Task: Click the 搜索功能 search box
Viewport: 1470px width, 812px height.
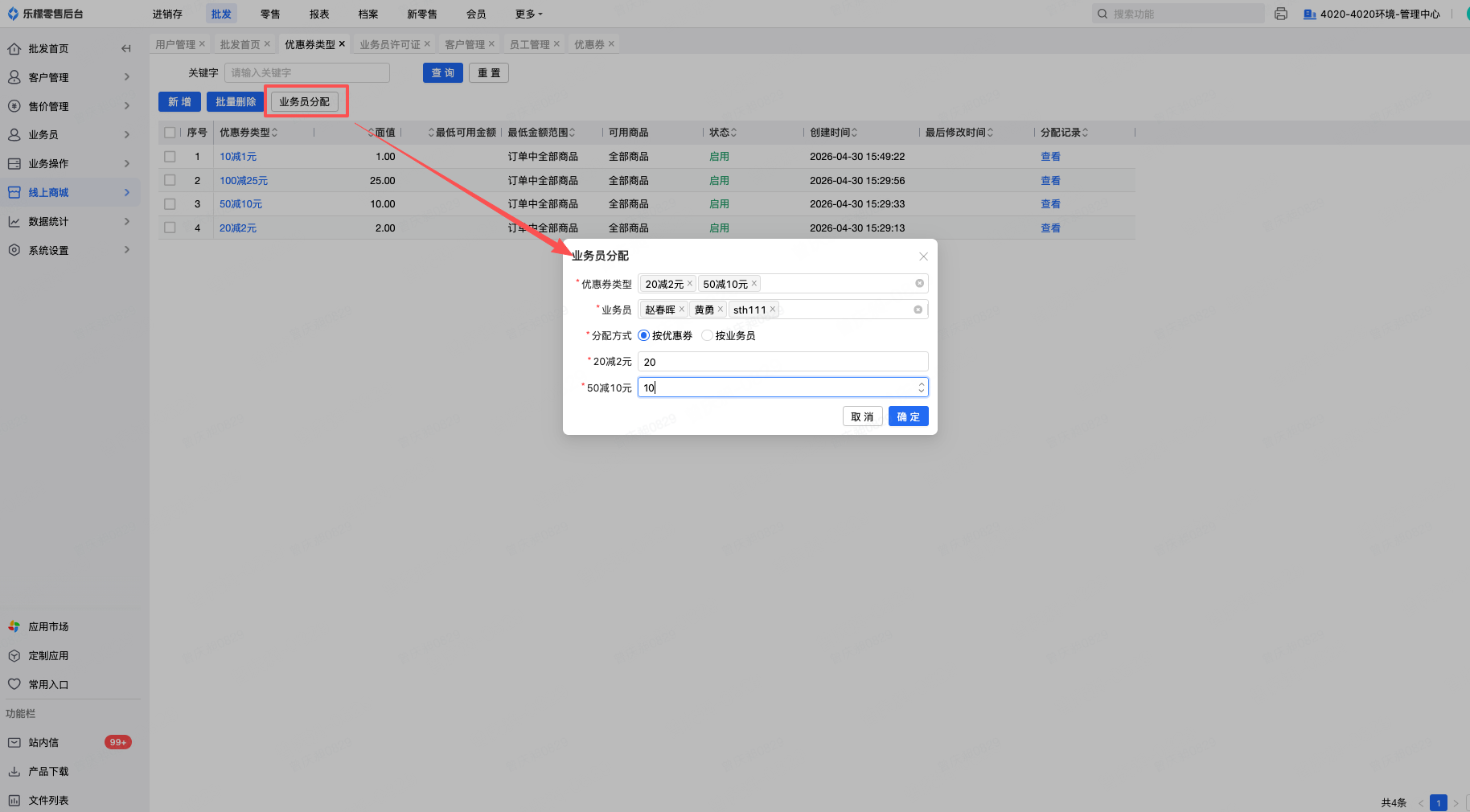Action: point(1178,14)
